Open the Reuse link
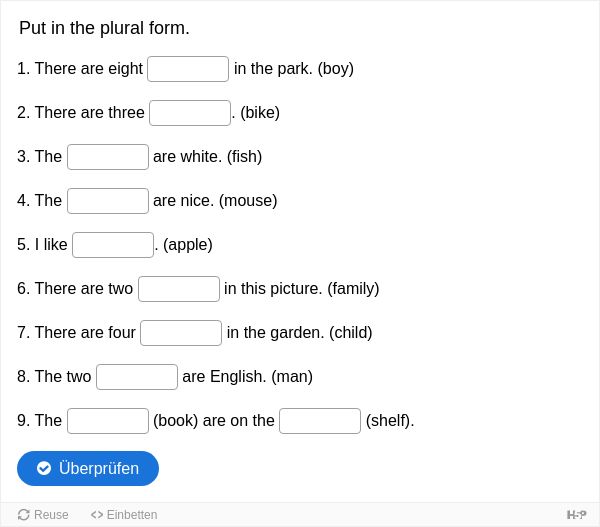The image size is (600, 527). pos(43,515)
